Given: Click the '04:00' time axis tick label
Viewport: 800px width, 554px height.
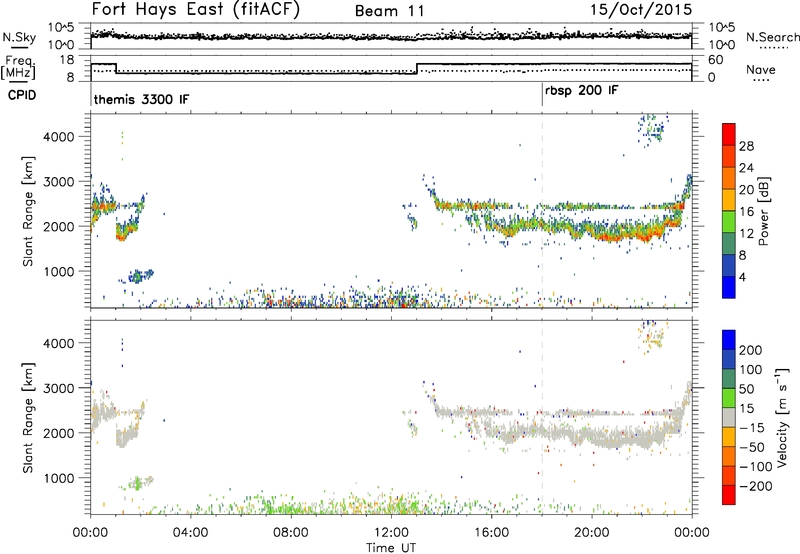Looking at the screenshot, I should (x=190, y=533).
